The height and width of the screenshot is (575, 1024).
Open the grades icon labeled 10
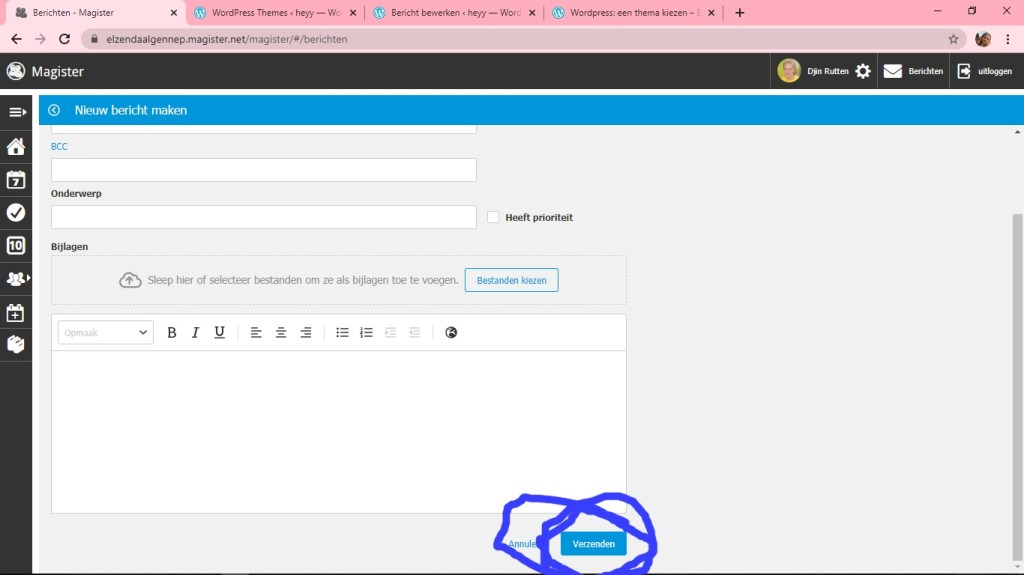tap(16, 245)
